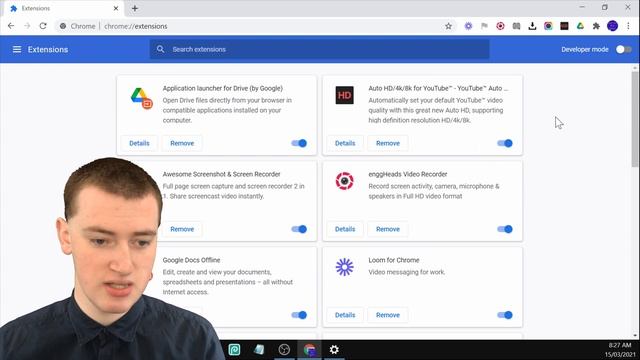This screenshot has width=640, height=360.
Task: Disable Auto HD/4k/8k for YouTube extension
Action: pos(505,143)
